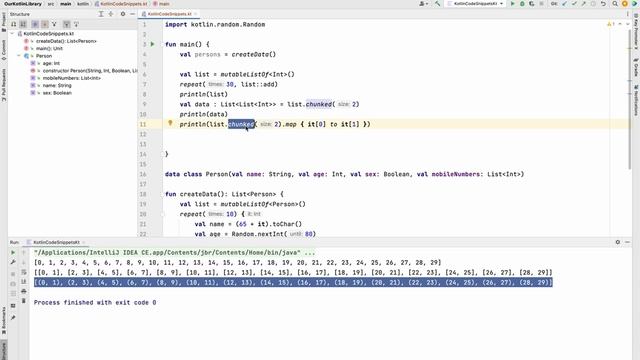
Task: Start debugging with the green bug icon
Action: point(522,4)
